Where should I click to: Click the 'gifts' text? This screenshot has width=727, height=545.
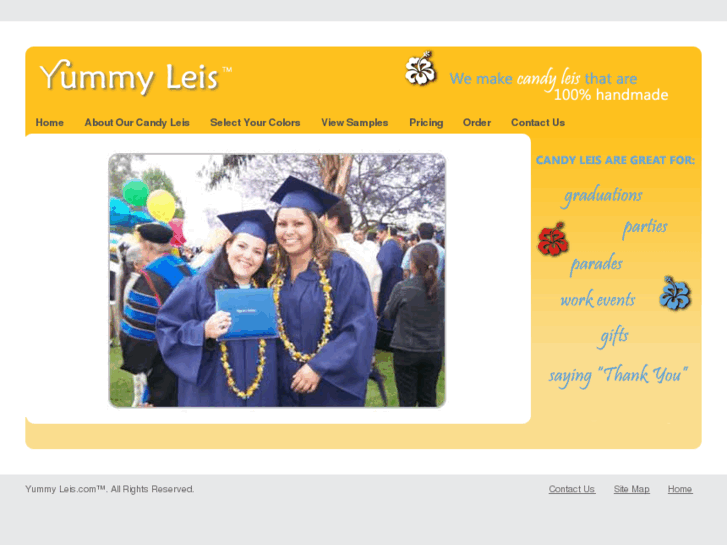[614, 336]
